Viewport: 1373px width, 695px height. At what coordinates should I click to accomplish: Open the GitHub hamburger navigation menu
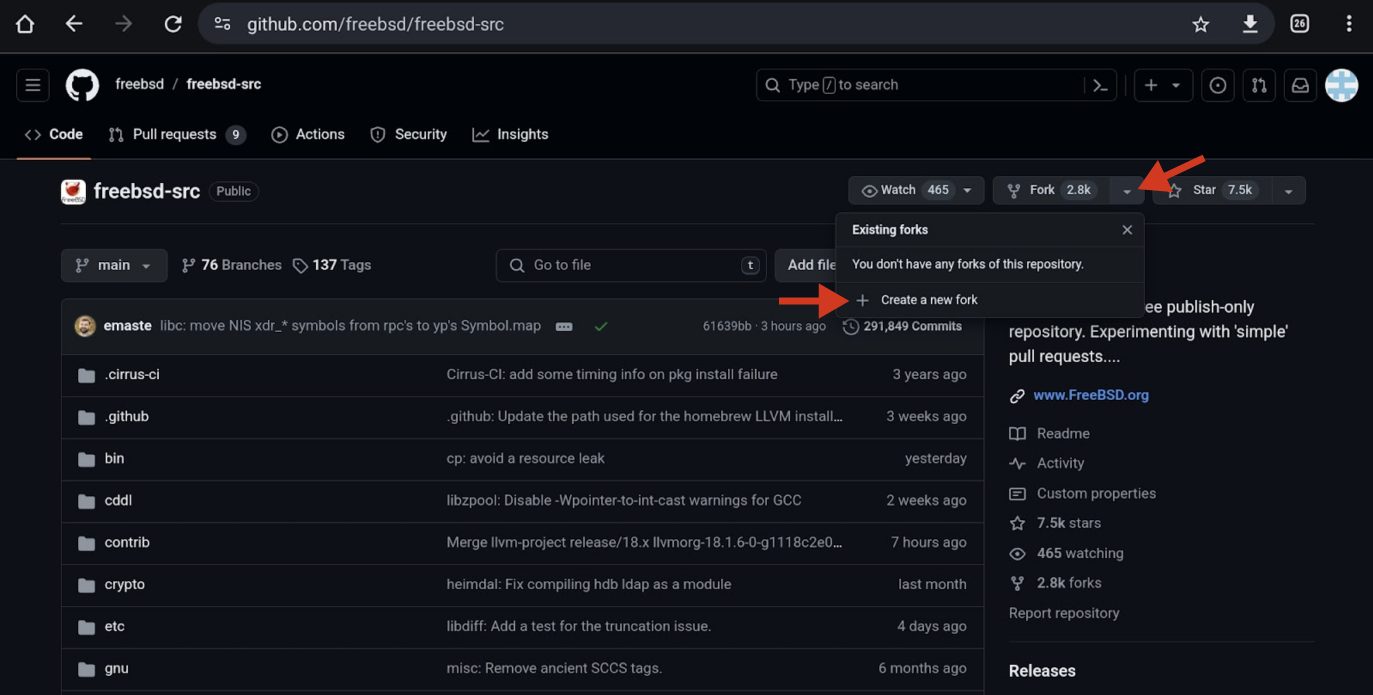(x=33, y=85)
